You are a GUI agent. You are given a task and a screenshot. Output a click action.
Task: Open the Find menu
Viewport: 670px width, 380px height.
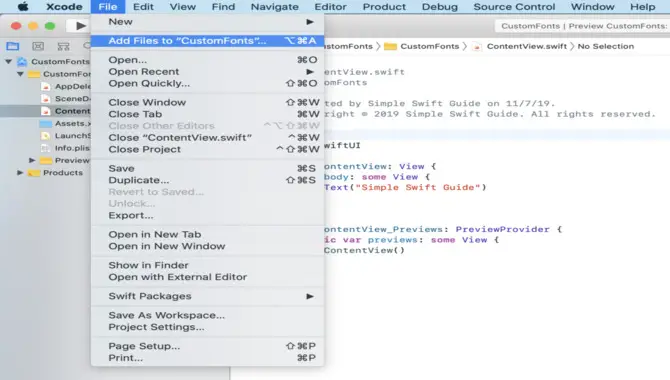point(223,7)
